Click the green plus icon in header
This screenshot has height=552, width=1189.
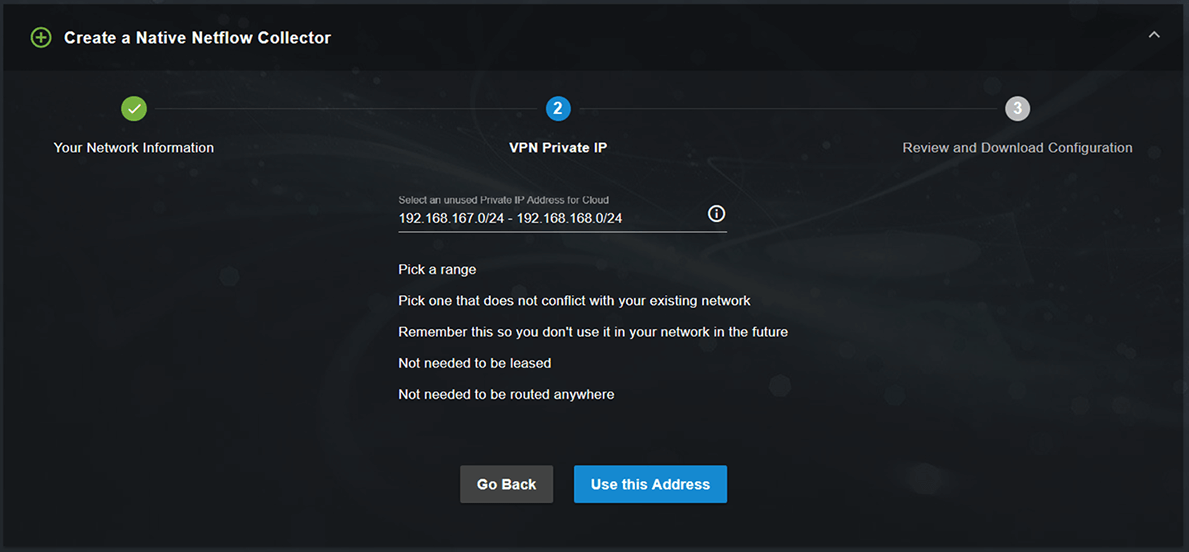pyautogui.click(x=41, y=37)
